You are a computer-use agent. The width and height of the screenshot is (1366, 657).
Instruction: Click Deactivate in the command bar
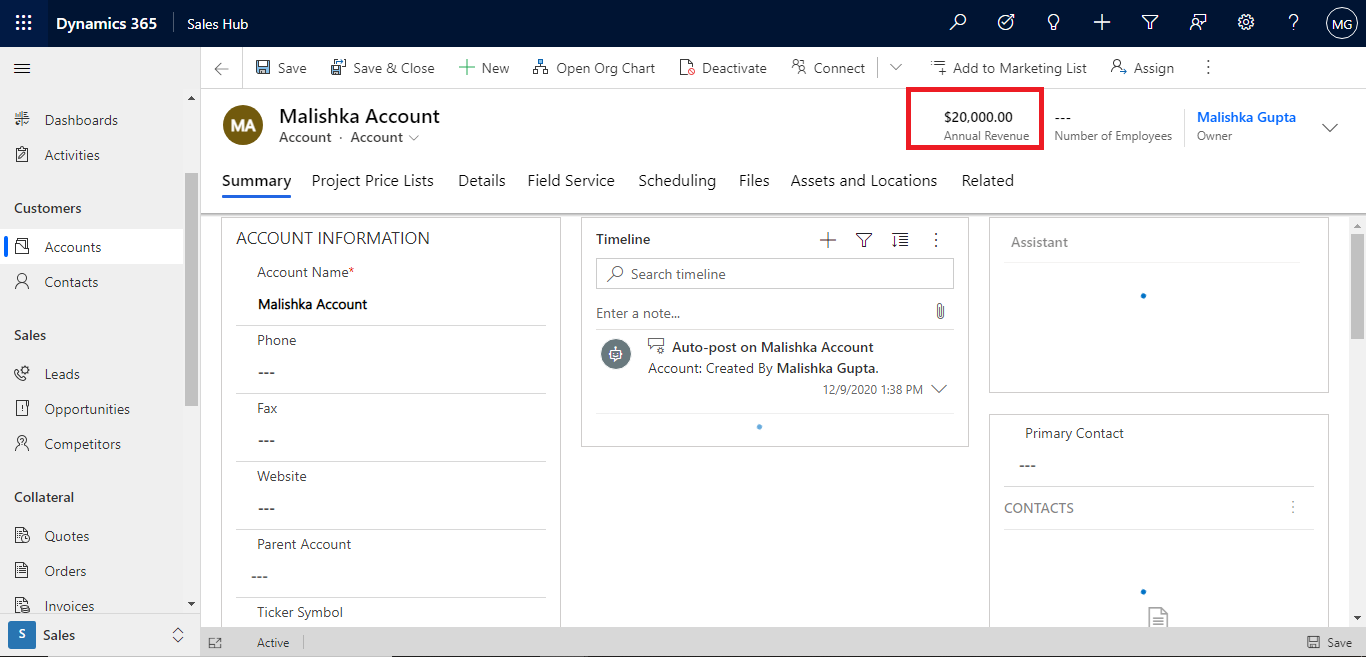[722, 67]
